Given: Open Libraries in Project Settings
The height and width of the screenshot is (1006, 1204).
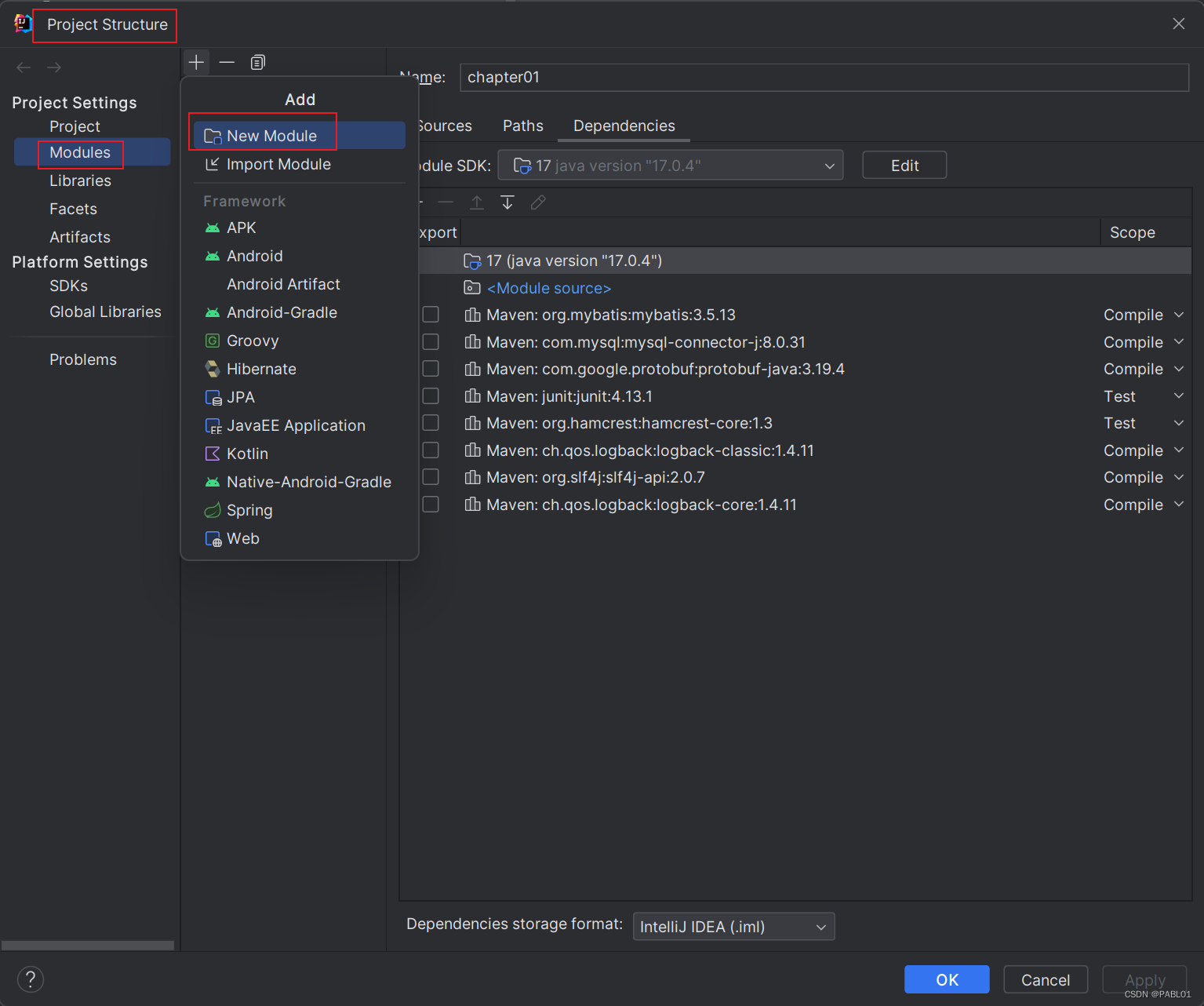Looking at the screenshot, I should [81, 180].
